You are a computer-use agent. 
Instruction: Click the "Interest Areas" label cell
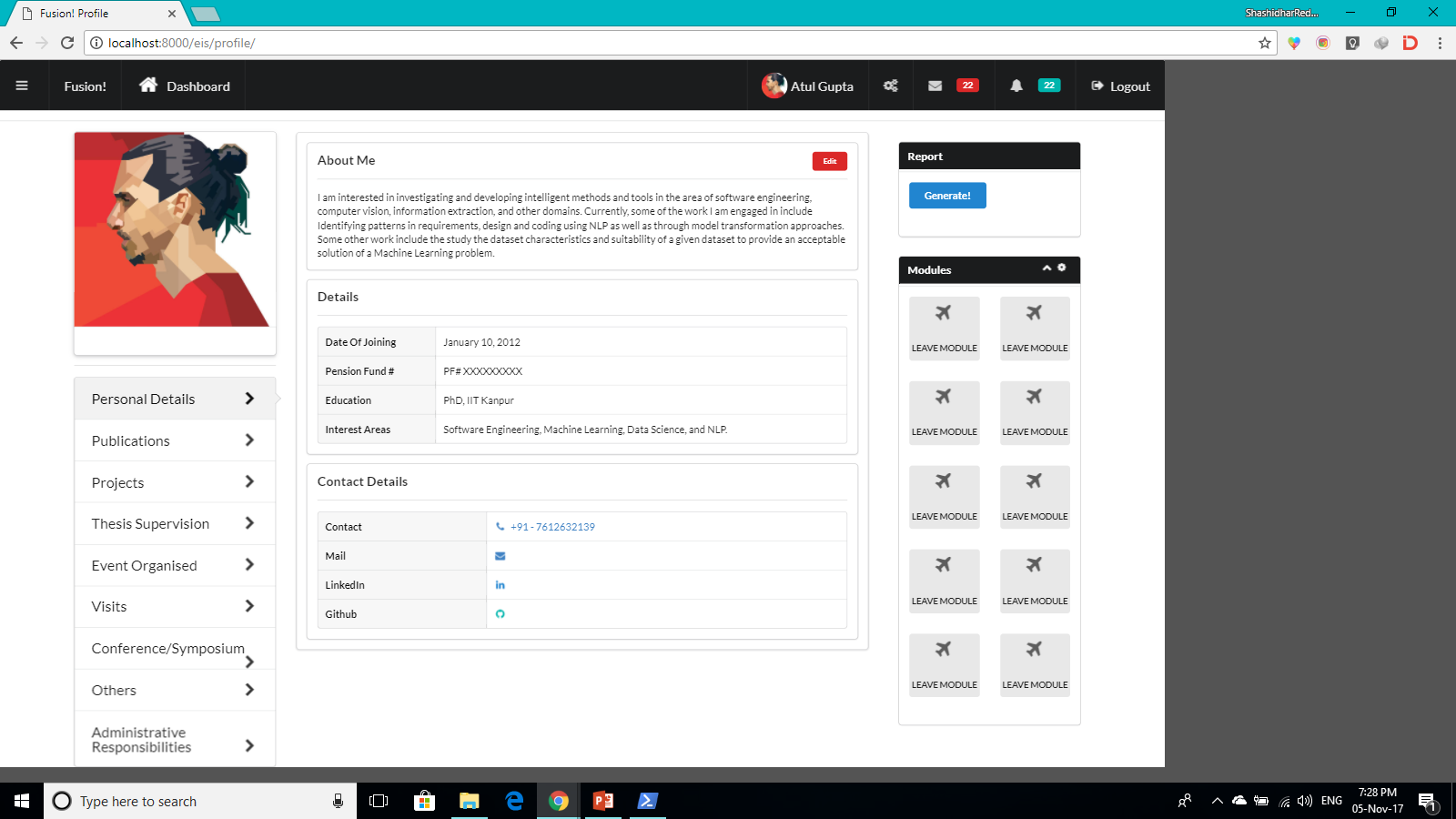(377, 430)
